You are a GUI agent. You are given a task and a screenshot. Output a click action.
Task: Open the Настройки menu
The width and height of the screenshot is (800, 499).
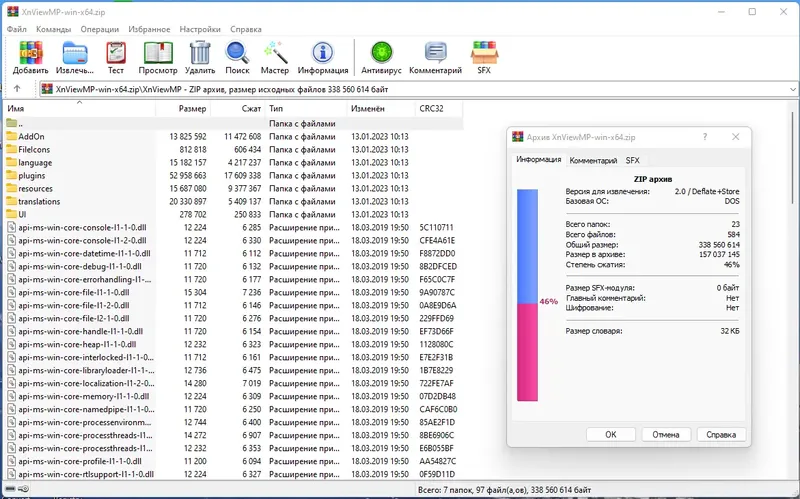(200, 29)
